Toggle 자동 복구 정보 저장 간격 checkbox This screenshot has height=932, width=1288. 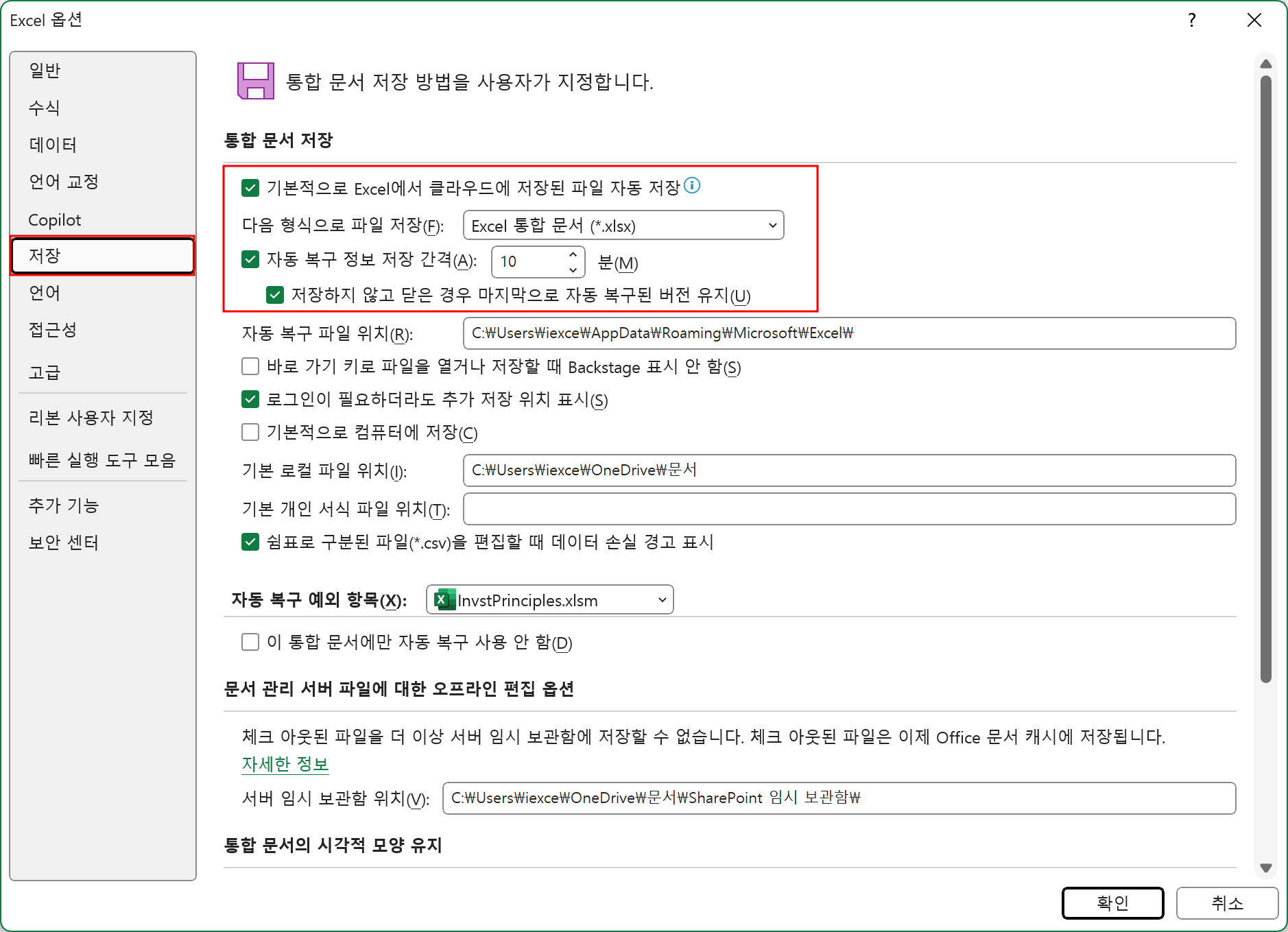(x=250, y=259)
